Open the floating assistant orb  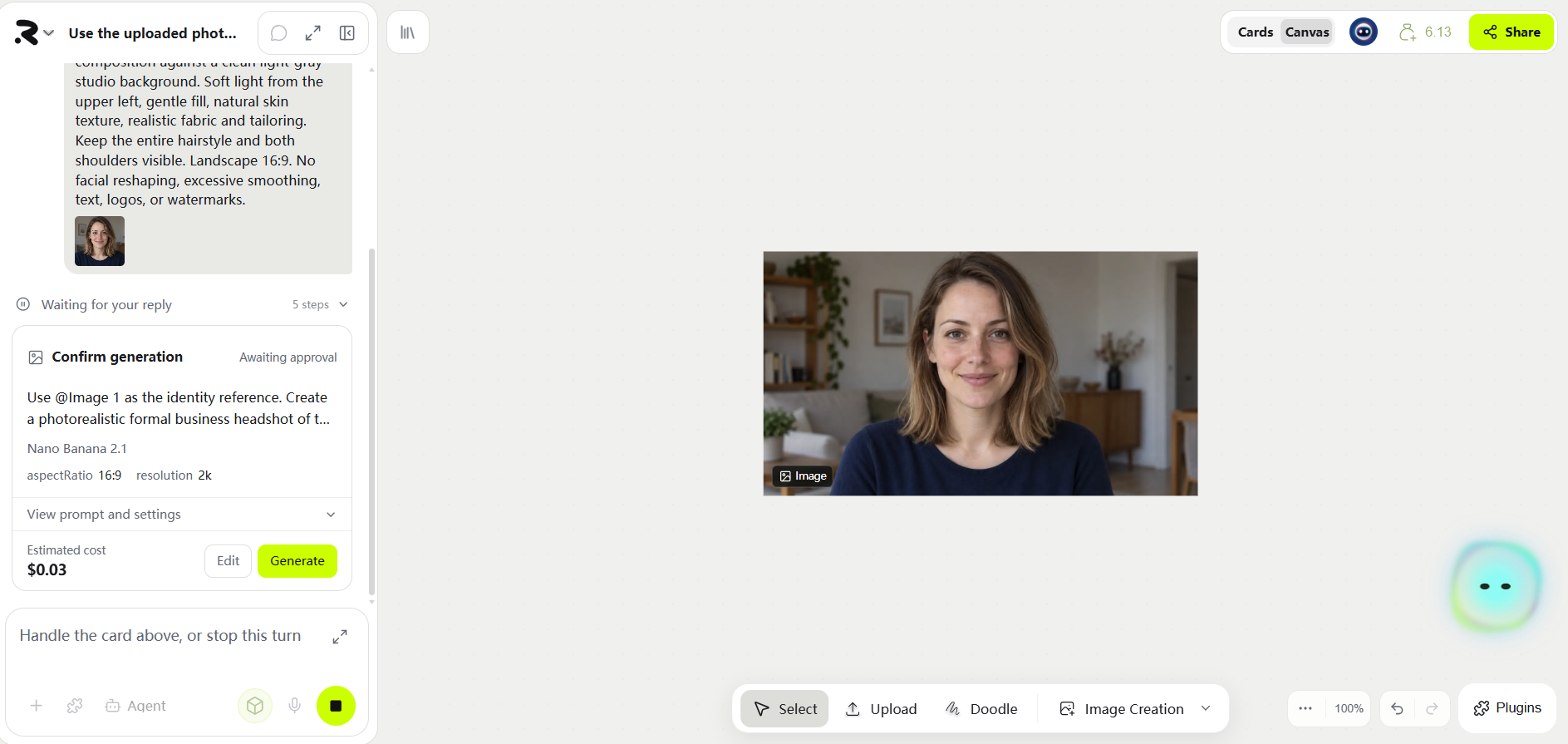pos(1496,586)
